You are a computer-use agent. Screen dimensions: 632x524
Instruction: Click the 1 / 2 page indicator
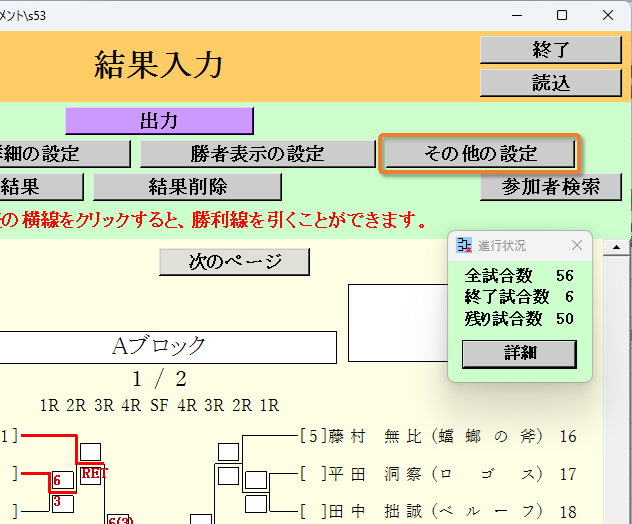point(160,379)
